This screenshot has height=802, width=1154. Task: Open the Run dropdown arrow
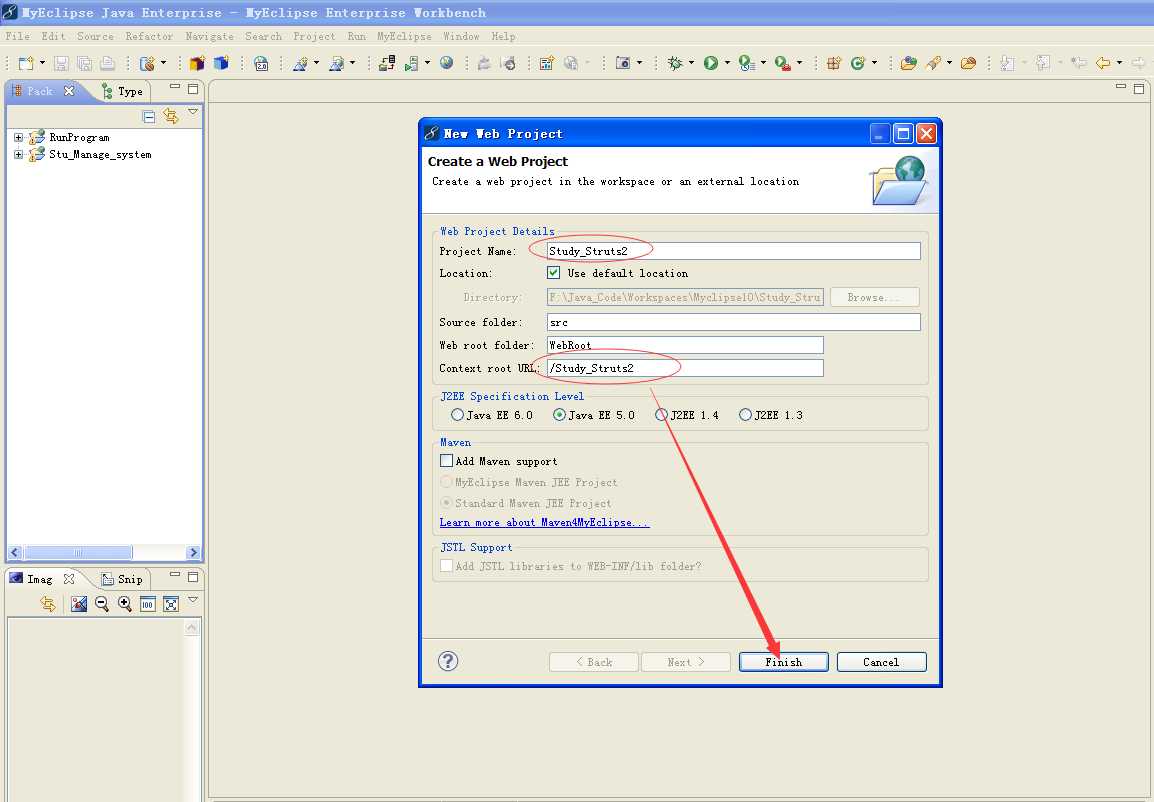click(726, 63)
